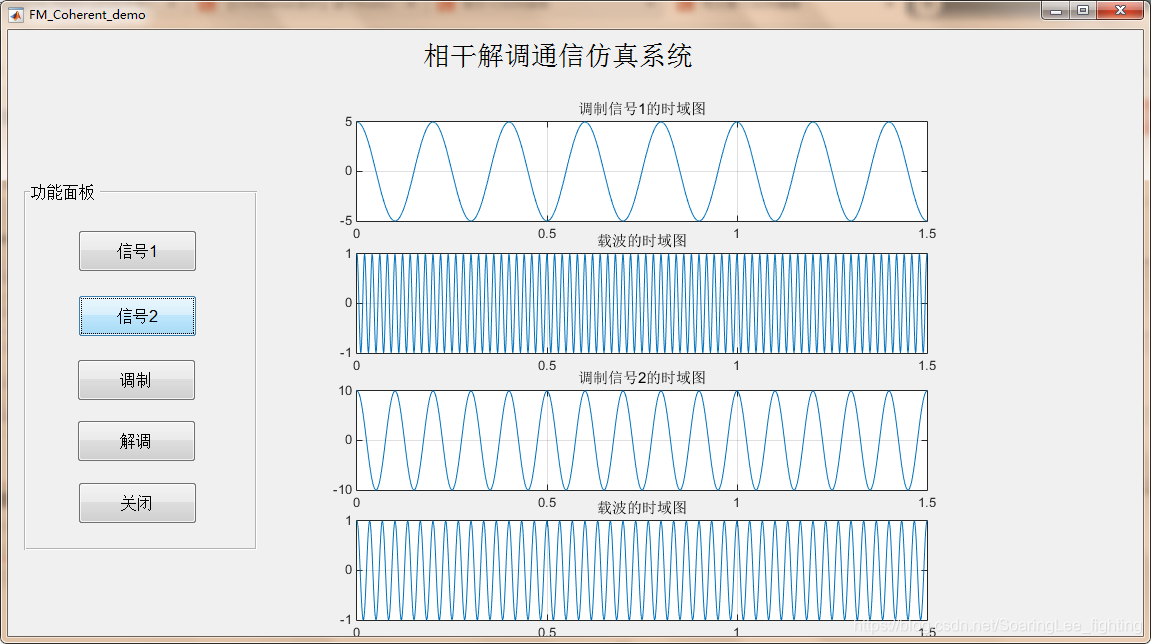Screen dimensions: 1151x644
Task: Activate the 解调 demodulation button
Action: pyautogui.click(x=136, y=440)
